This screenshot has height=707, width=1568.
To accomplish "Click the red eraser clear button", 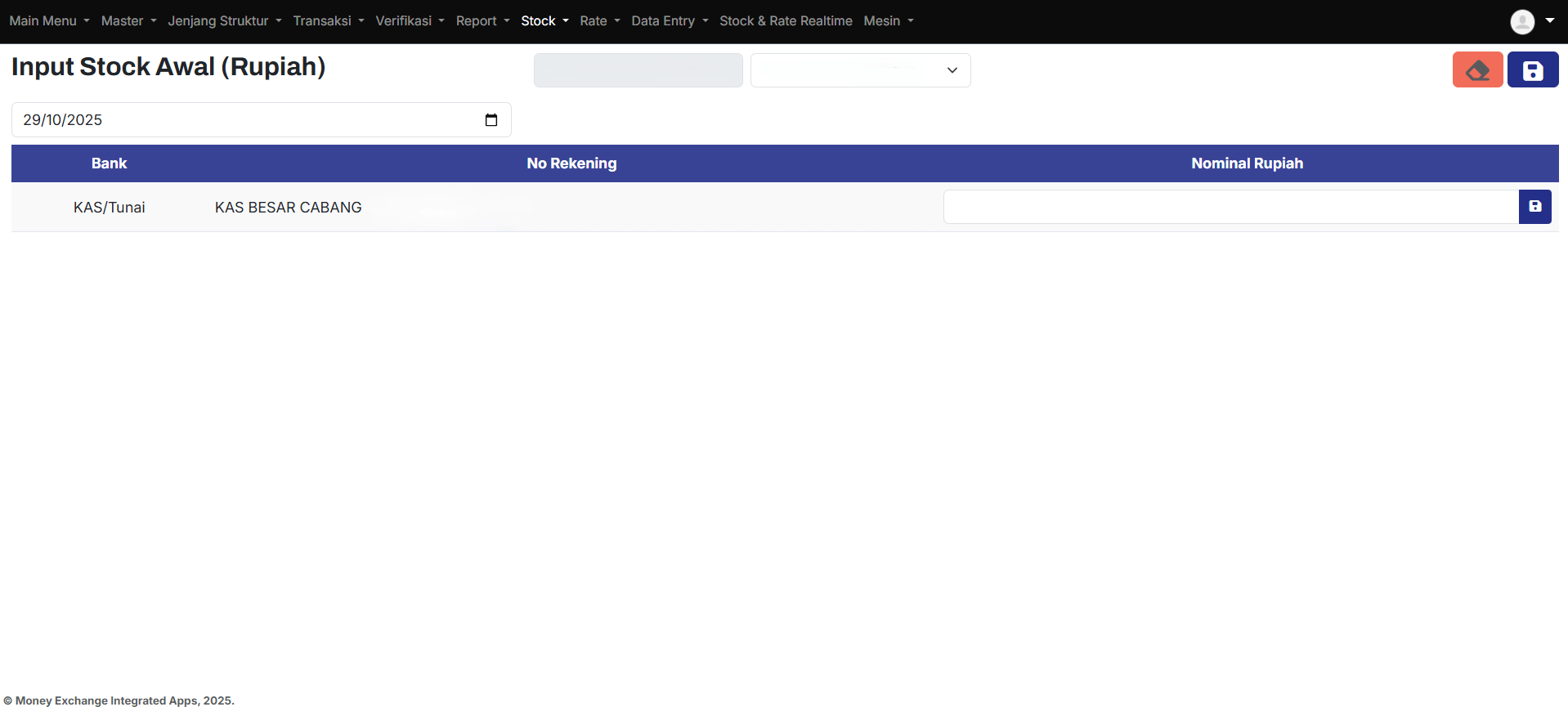I will [1476, 70].
